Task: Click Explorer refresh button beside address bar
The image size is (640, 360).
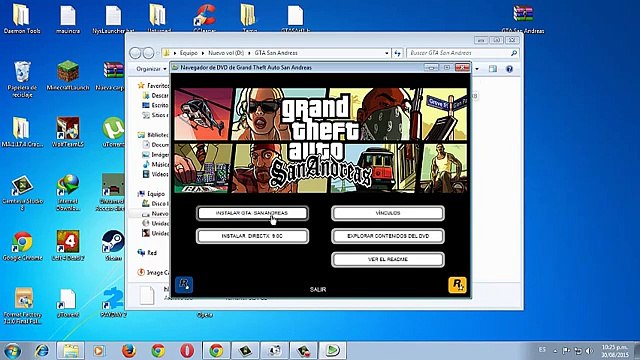Action: [397, 53]
